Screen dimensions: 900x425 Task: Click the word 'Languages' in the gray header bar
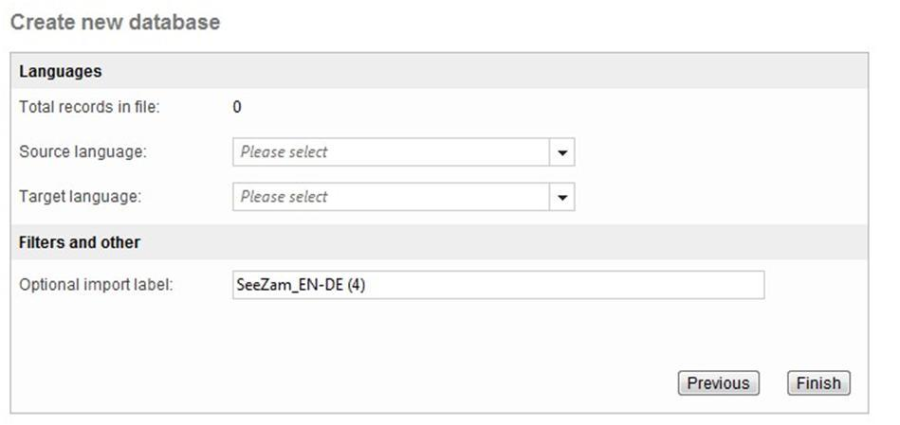pos(60,71)
